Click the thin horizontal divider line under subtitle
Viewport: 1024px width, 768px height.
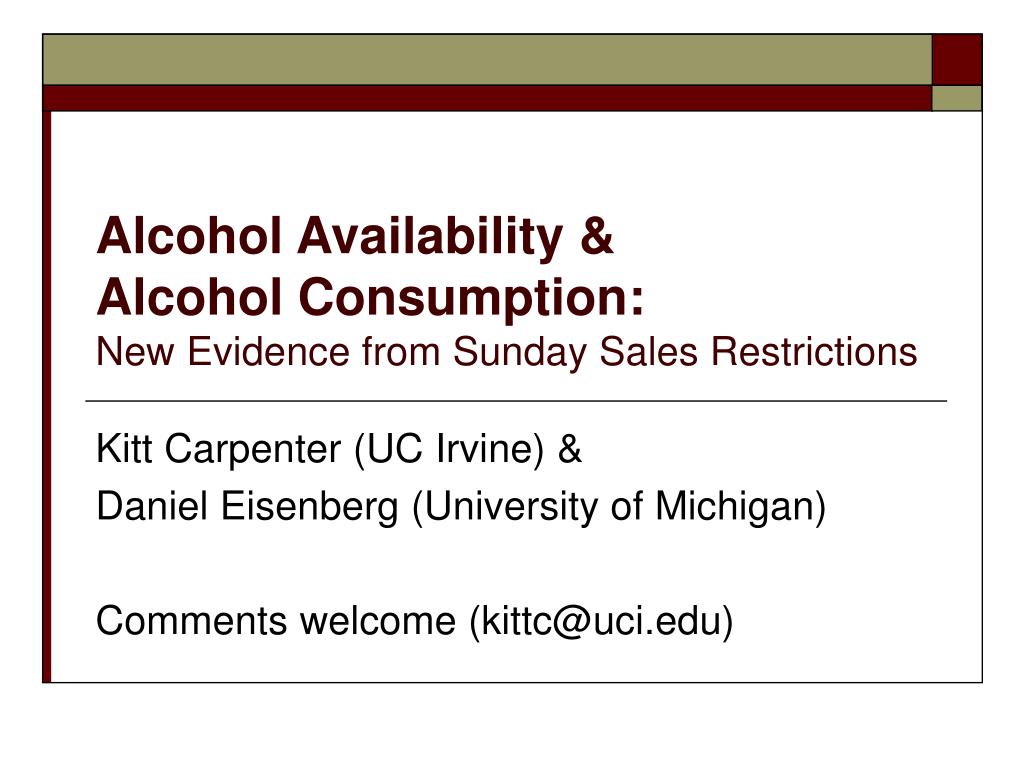[x=516, y=401]
